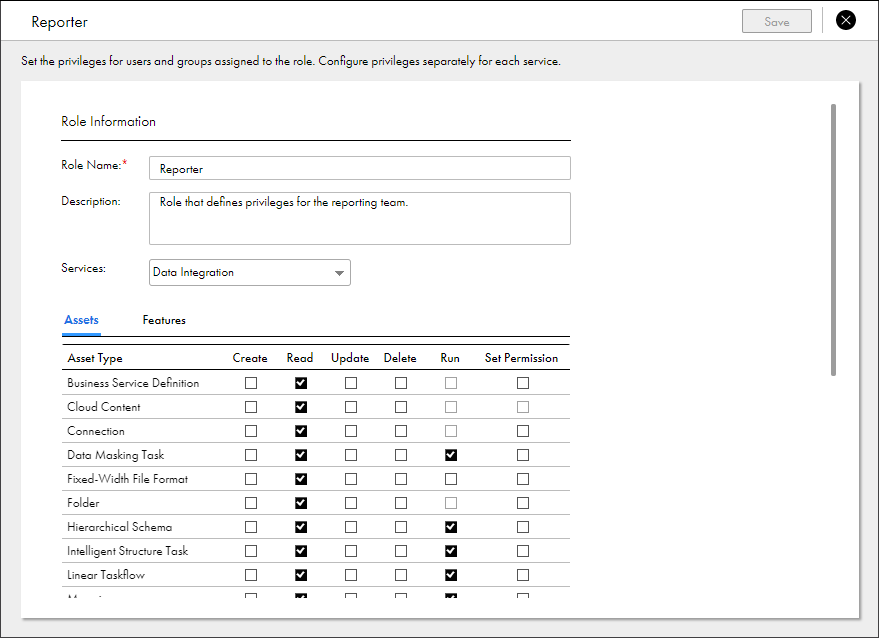Viewport: 879px width, 638px height.
Task: Uncheck Run for Linear Taskflow
Action: pos(451,576)
